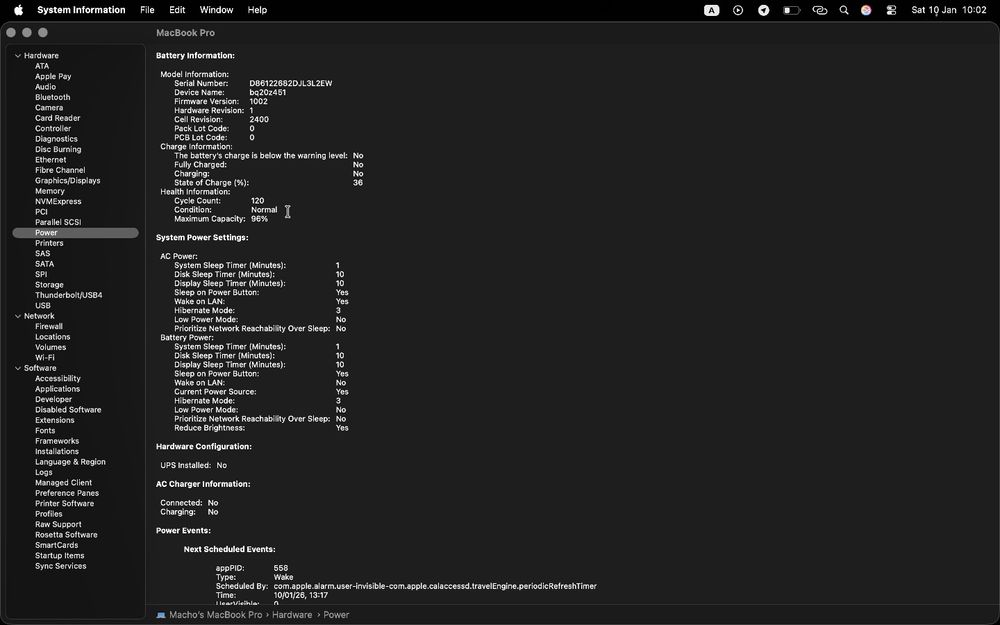Select Startup Items in the sidebar
This screenshot has width=1000, height=625.
pyautogui.click(x=59, y=555)
